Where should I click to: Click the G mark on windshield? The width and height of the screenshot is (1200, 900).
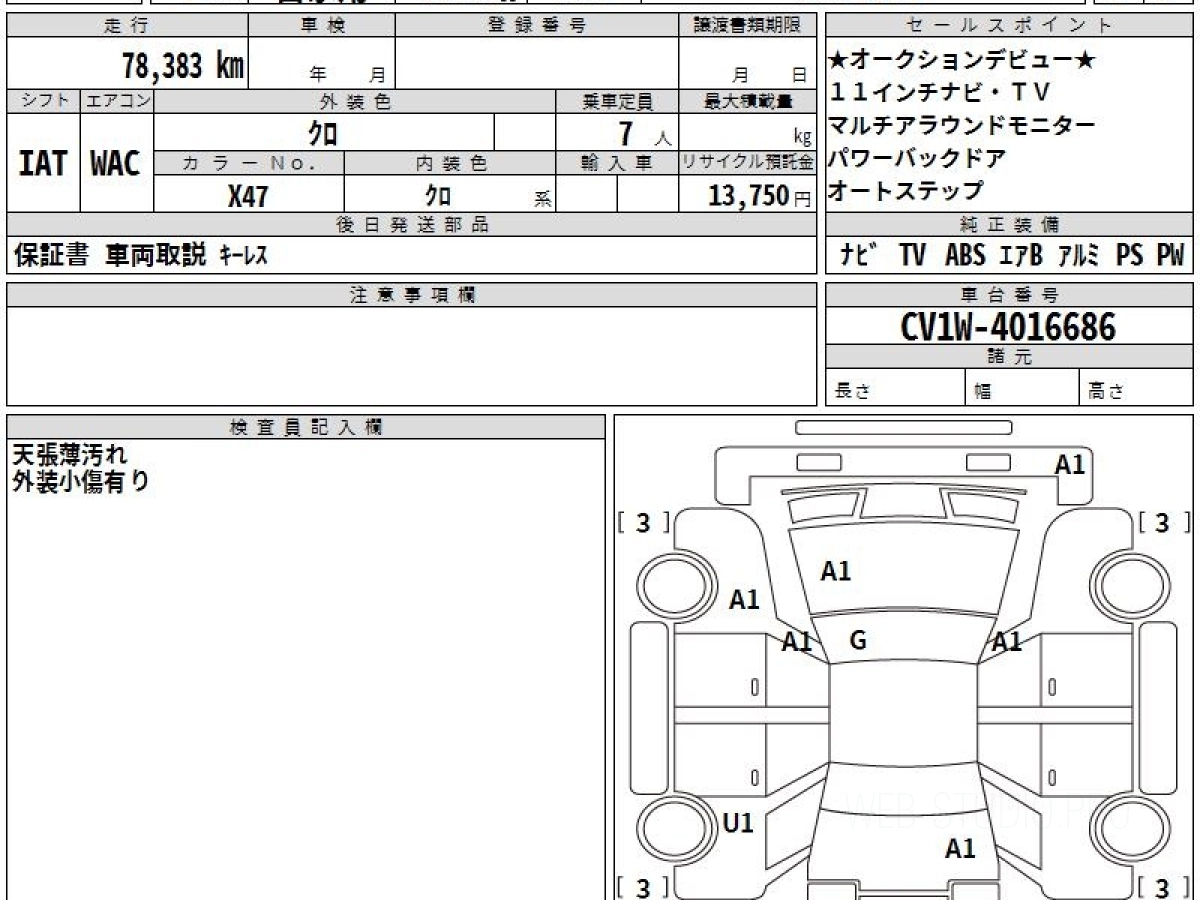point(857,641)
